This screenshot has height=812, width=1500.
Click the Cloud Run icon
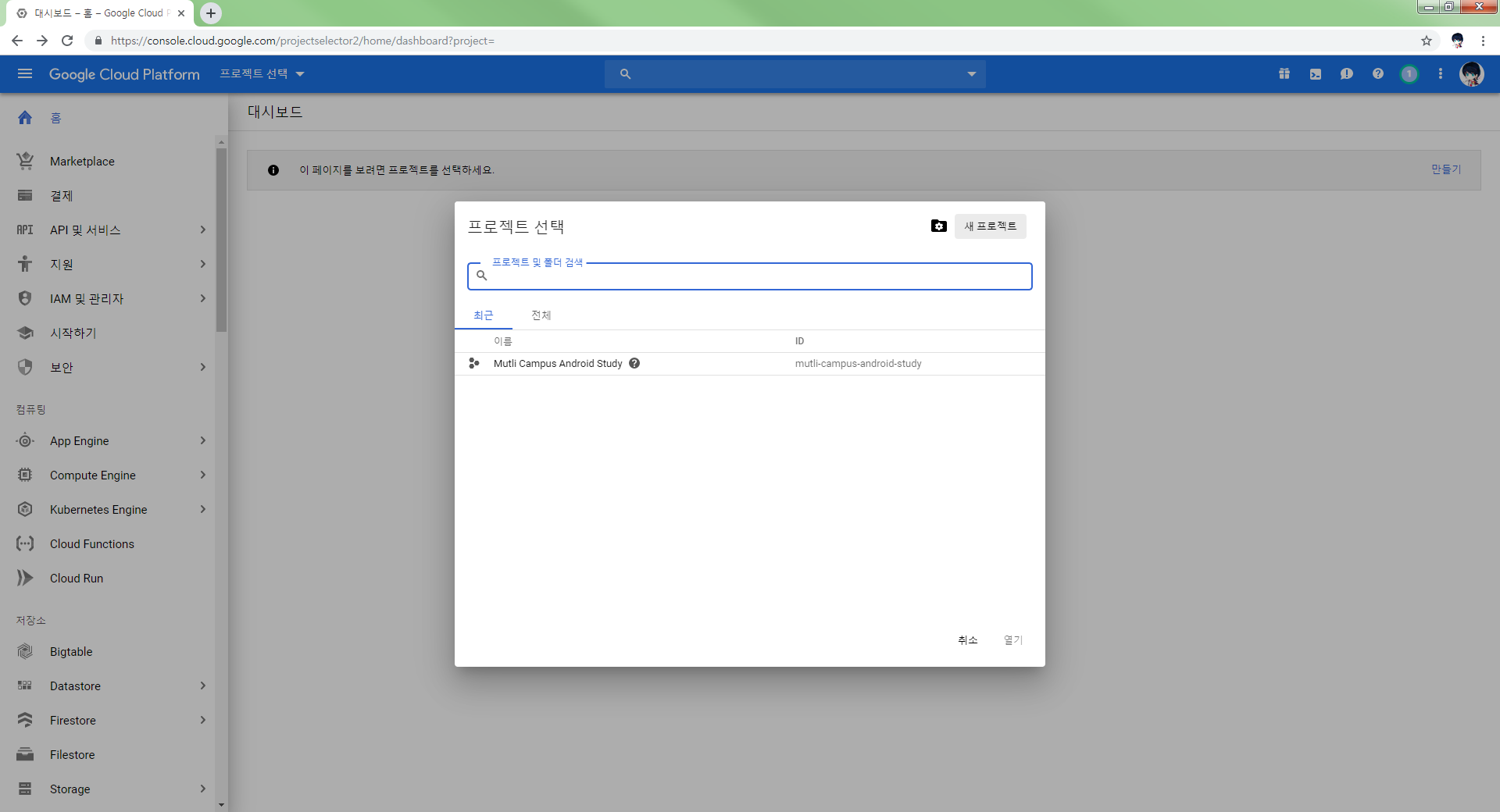tap(25, 578)
